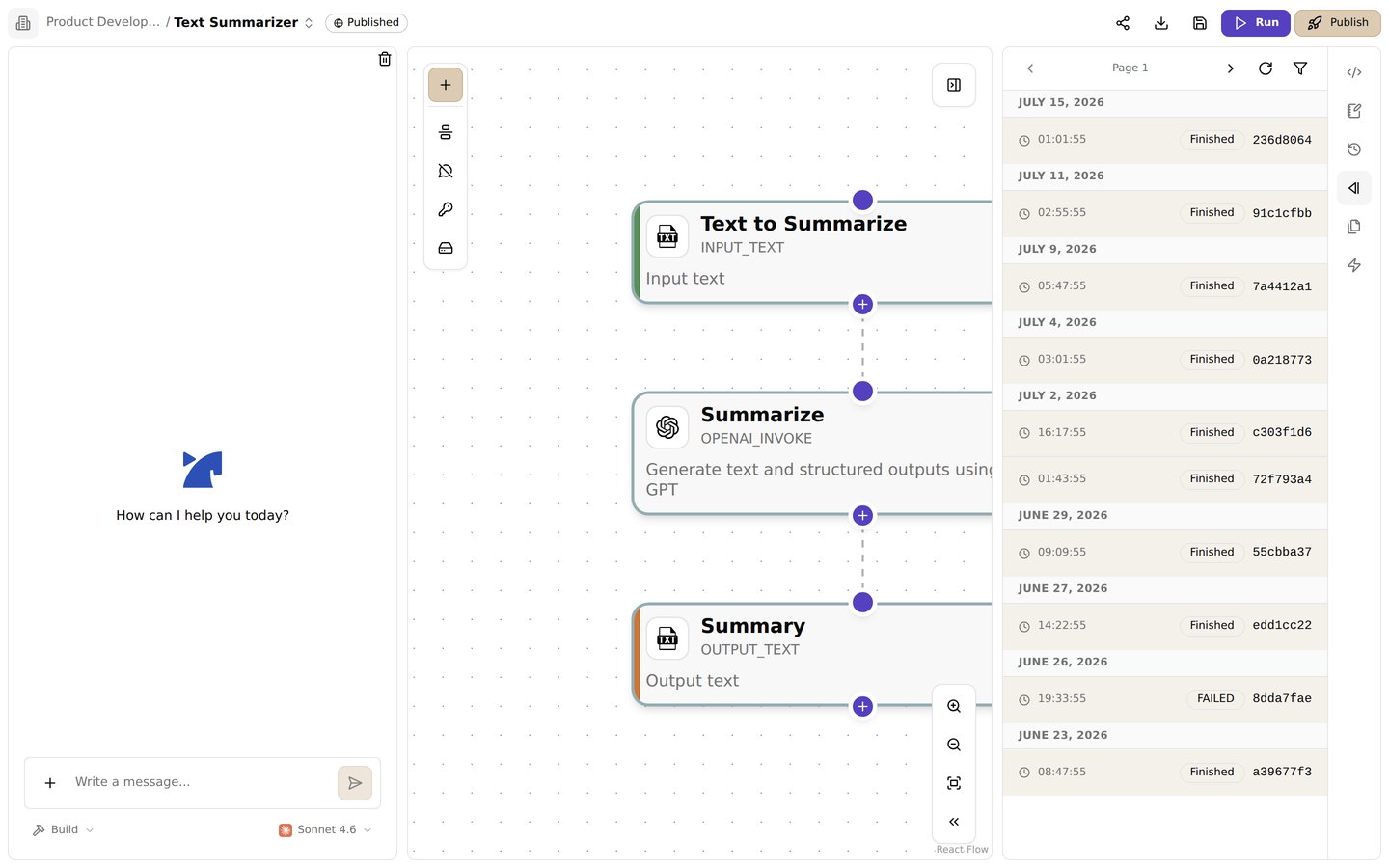Open the workspace building icon

click(x=23, y=23)
